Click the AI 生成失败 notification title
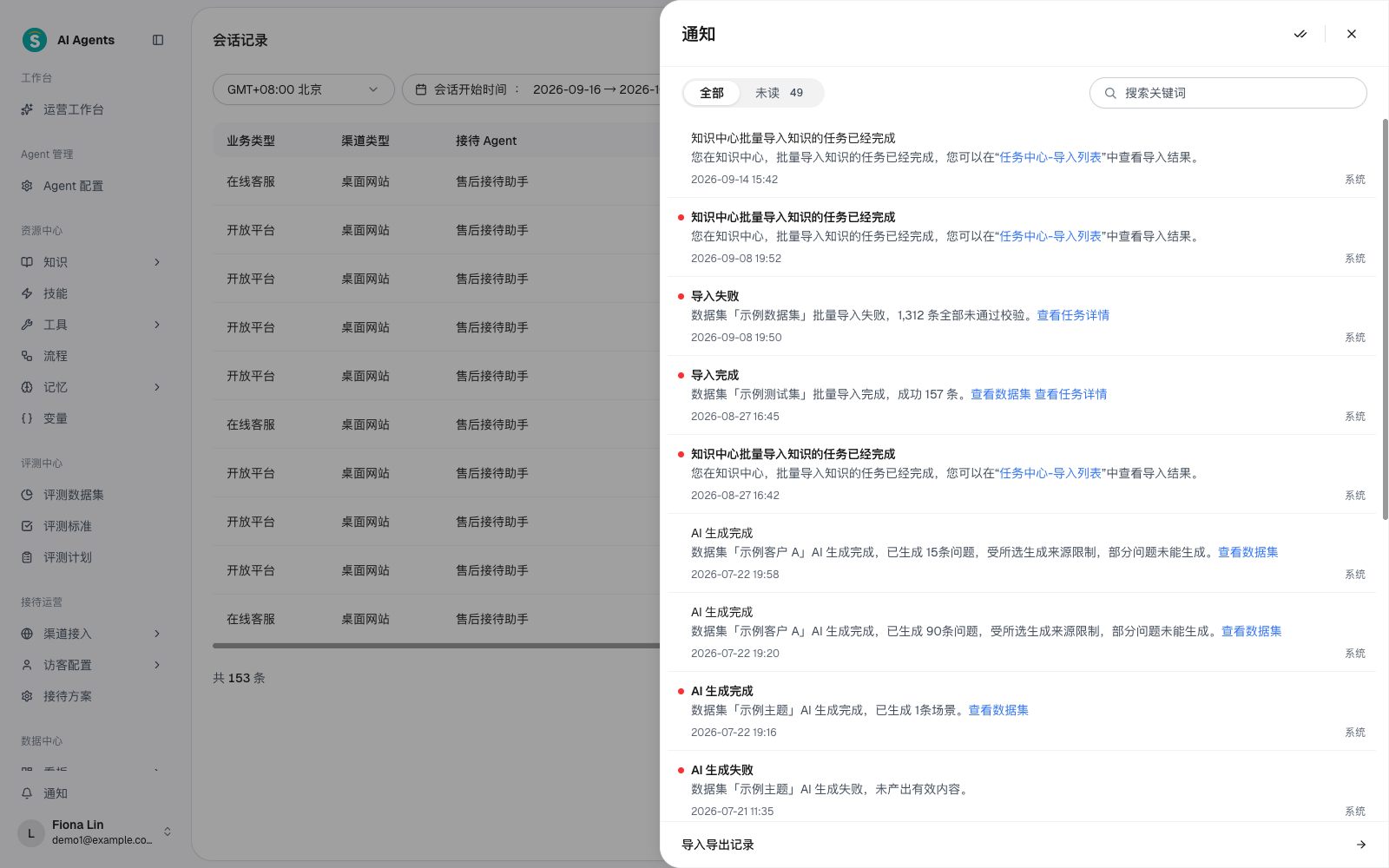This screenshot has width=1389, height=868. coord(722,770)
